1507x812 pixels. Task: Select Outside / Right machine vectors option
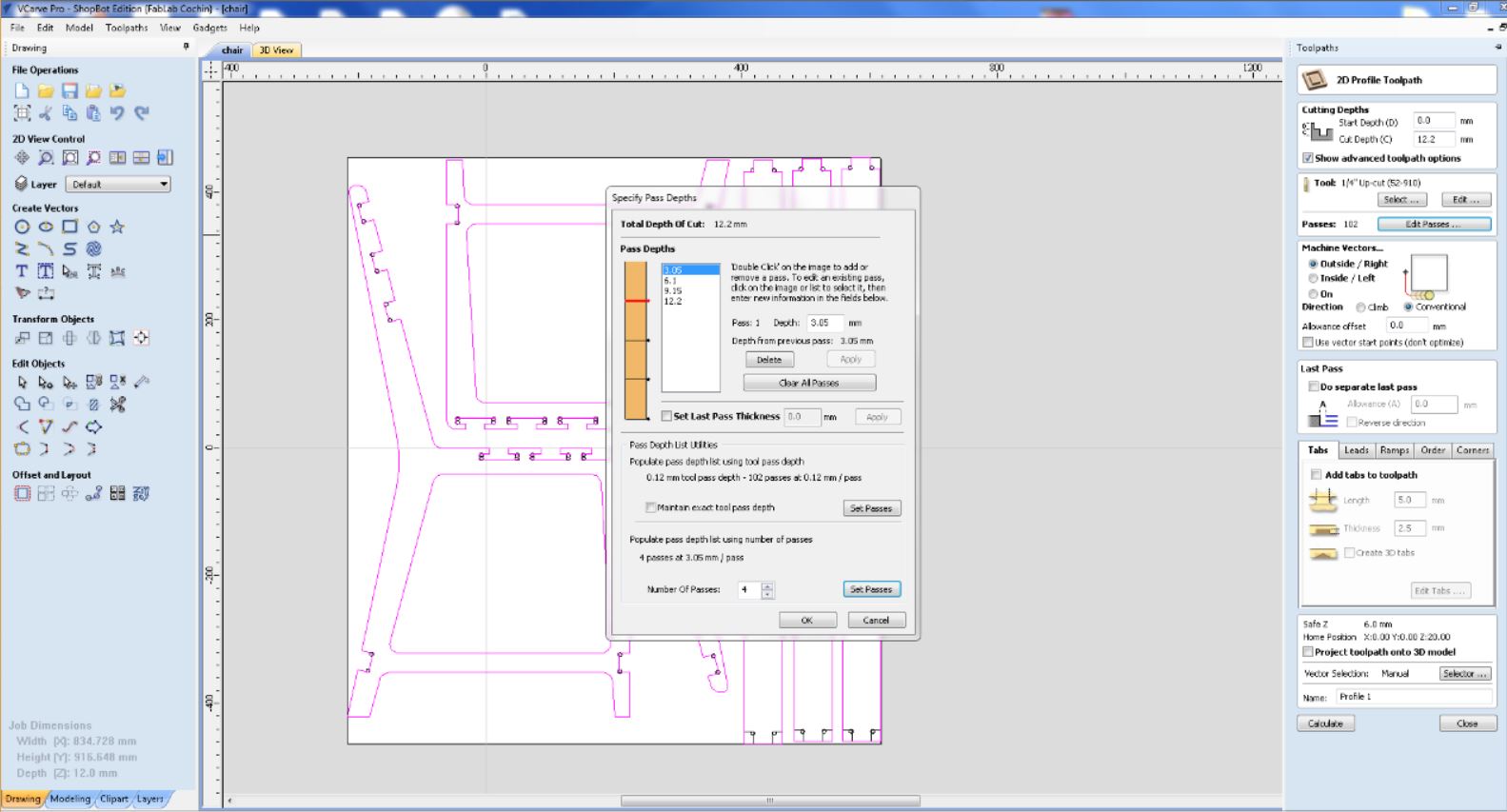pos(1313,264)
